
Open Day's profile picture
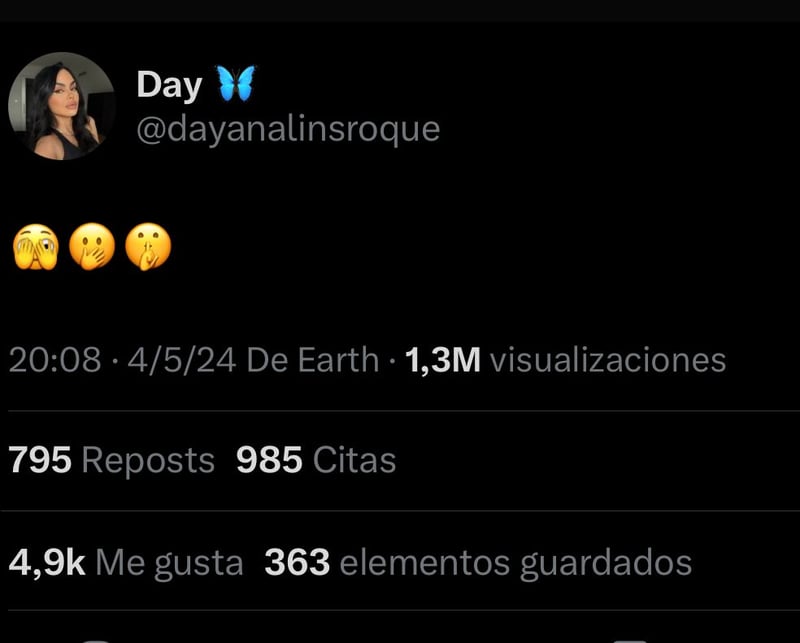click(x=62, y=106)
